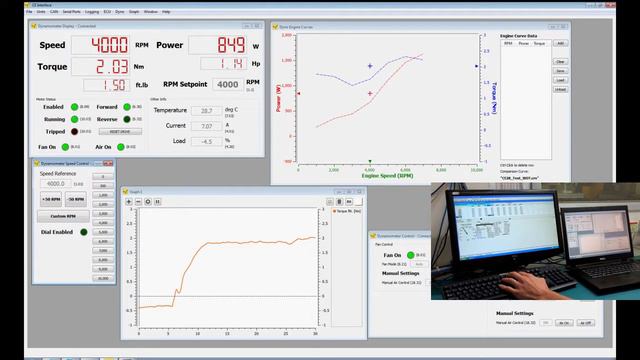Open the CAN menu

click(x=54, y=12)
